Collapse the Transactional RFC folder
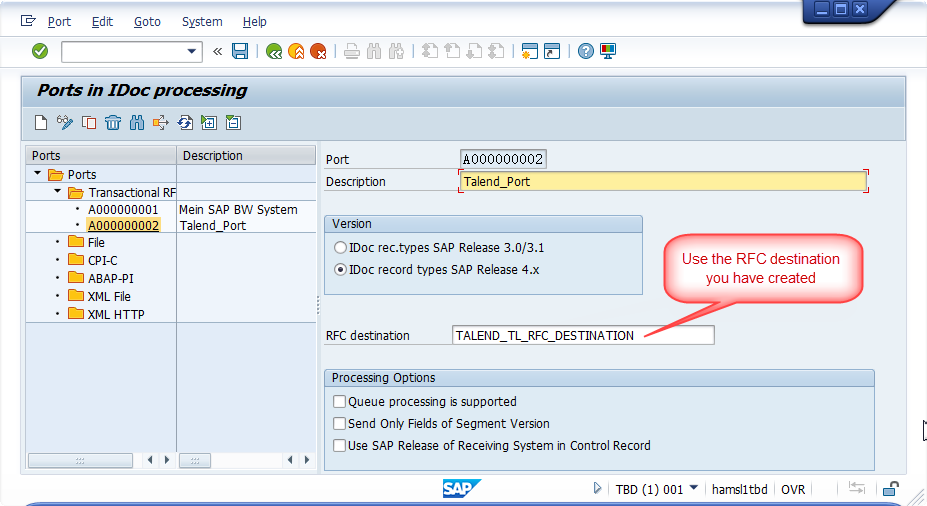This screenshot has height=506, width=927. (57, 192)
